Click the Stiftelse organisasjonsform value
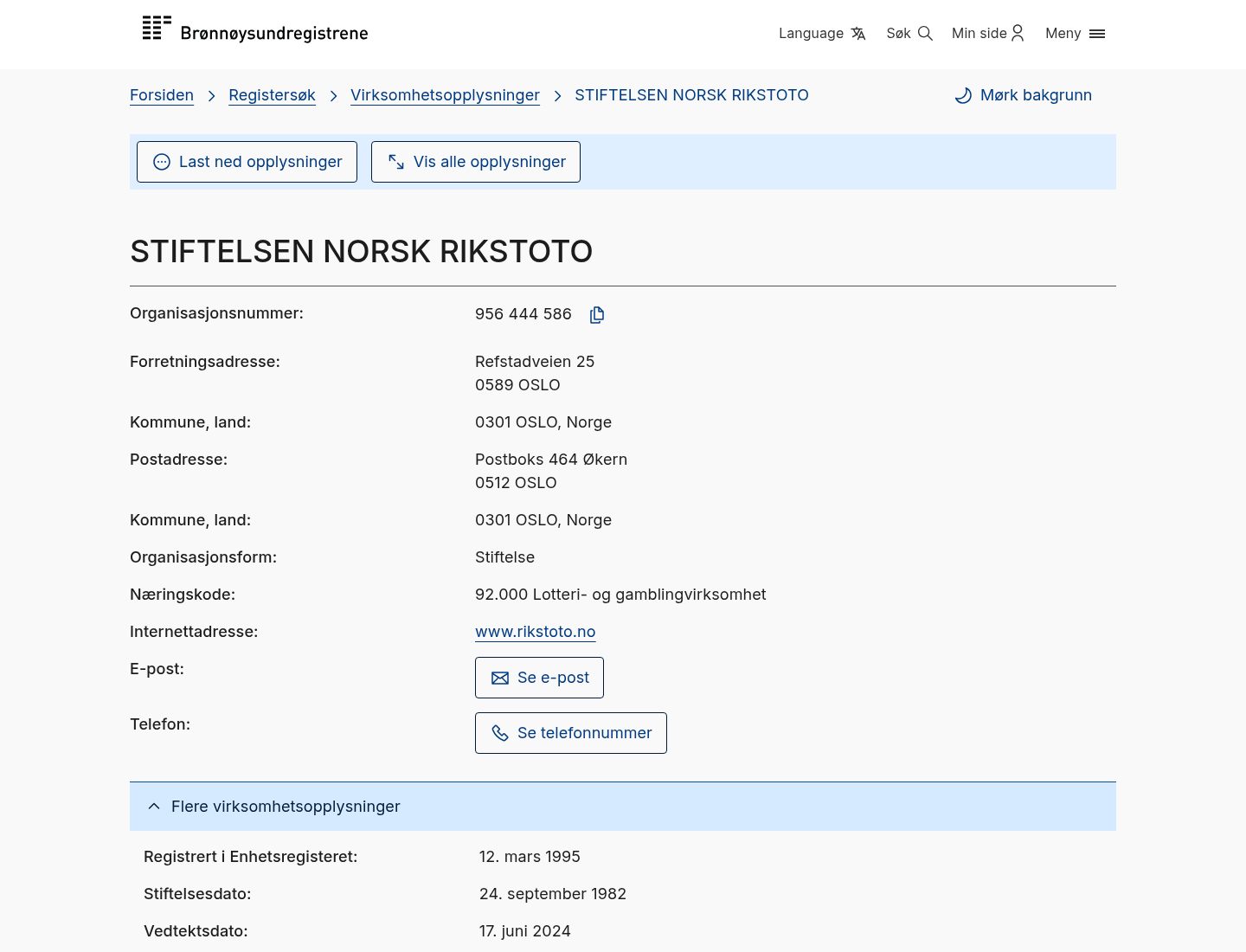This screenshot has height=952, width=1246. [x=504, y=557]
